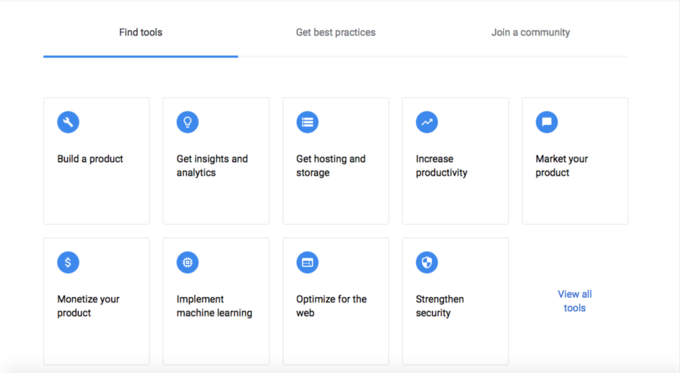
Task: Click the wrench icon for Build a product
Action: [68, 122]
